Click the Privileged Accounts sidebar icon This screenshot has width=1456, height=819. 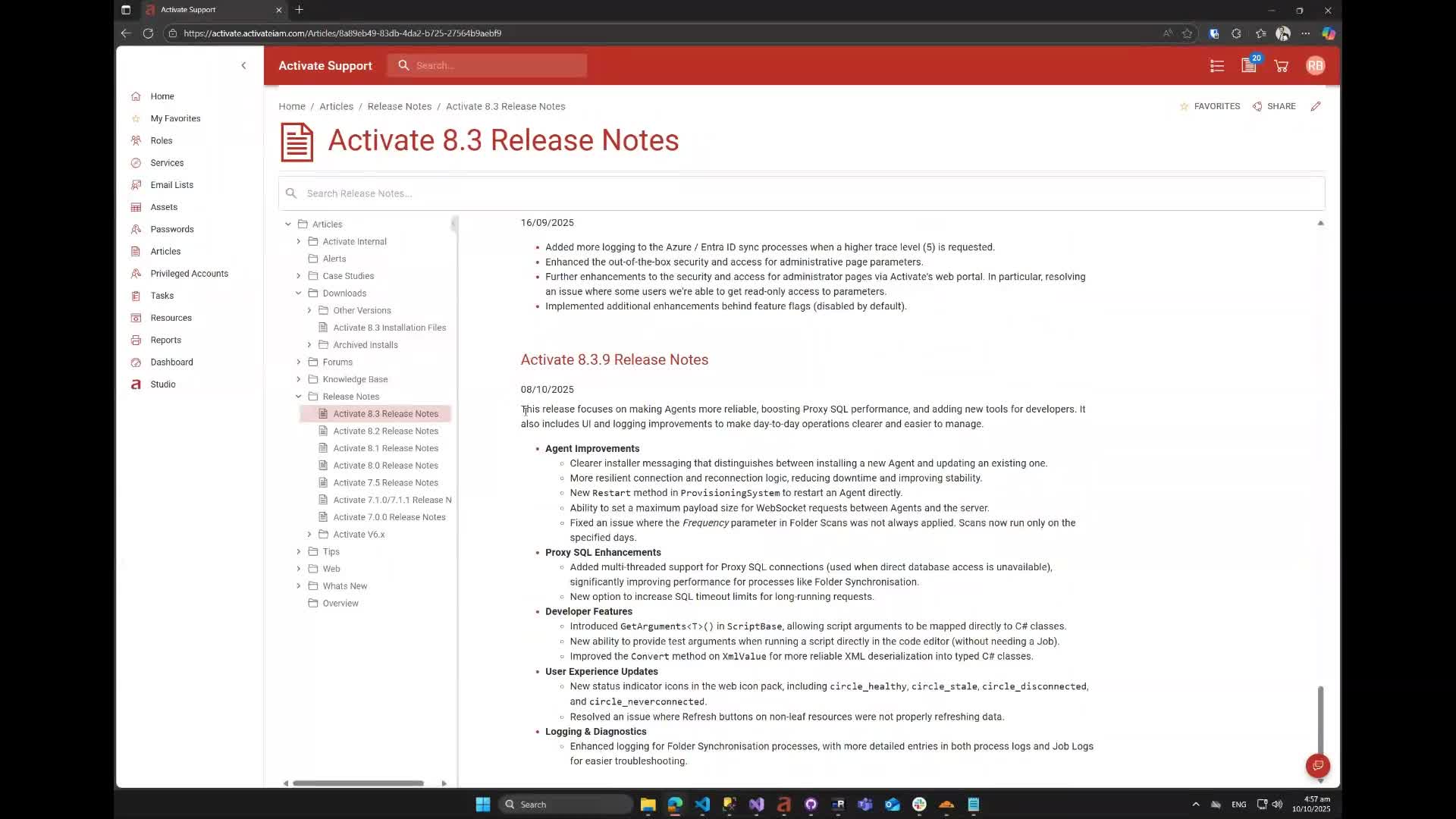coord(136,274)
